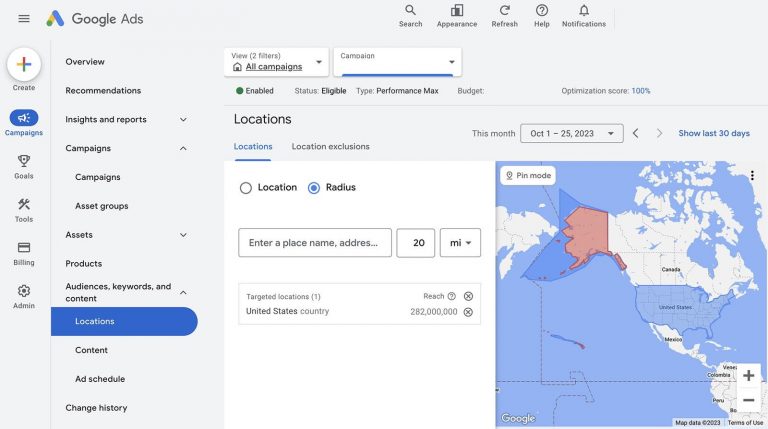Image resolution: width=768 pixels, height=429 pixels.
Task: Click Show last 30 days link
Action: click(x=714, y=133)
